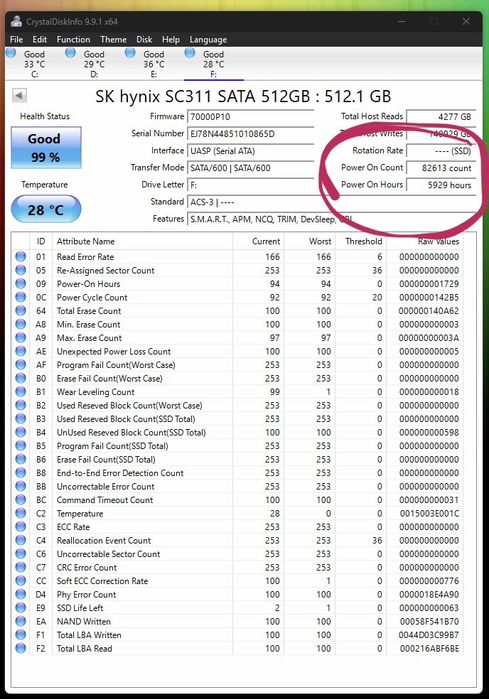Click the Standard ACS-3 field
This screenshot has height=699, width=489.
332,202
